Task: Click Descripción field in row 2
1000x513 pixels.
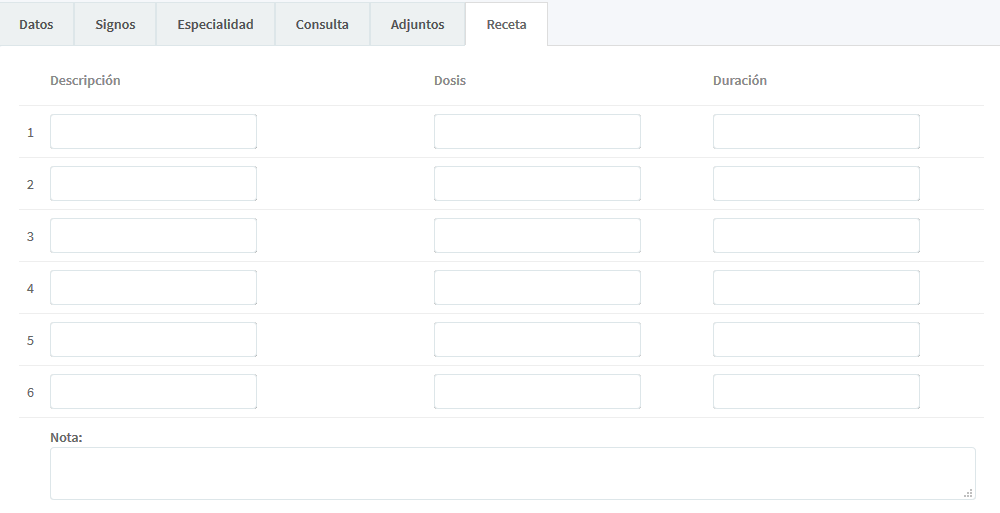Action: [x=153, y=184]
